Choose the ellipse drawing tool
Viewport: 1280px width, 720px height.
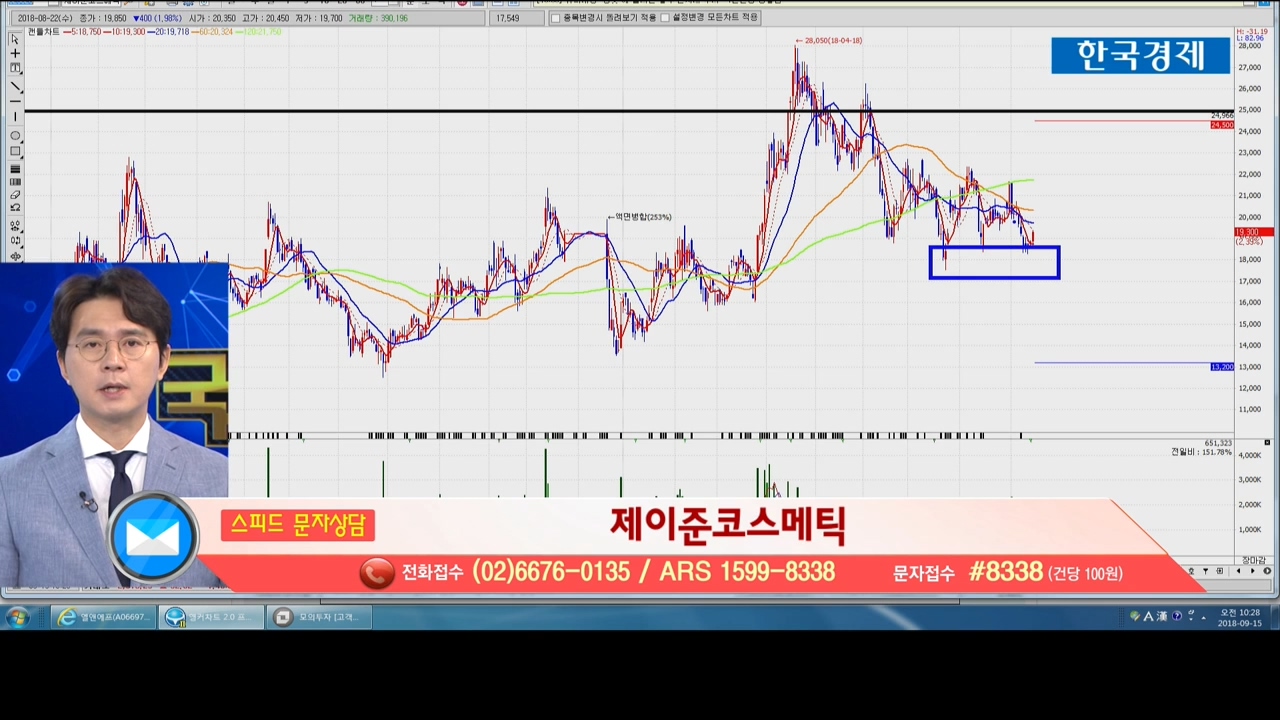tap(15, 135)
